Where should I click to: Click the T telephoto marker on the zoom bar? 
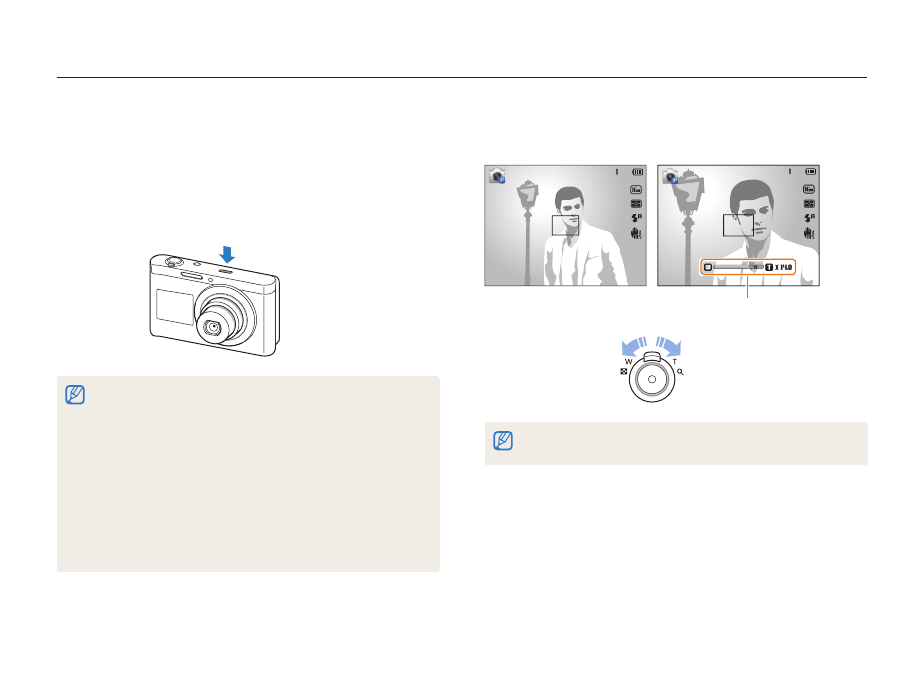click(x=769, y=267)
